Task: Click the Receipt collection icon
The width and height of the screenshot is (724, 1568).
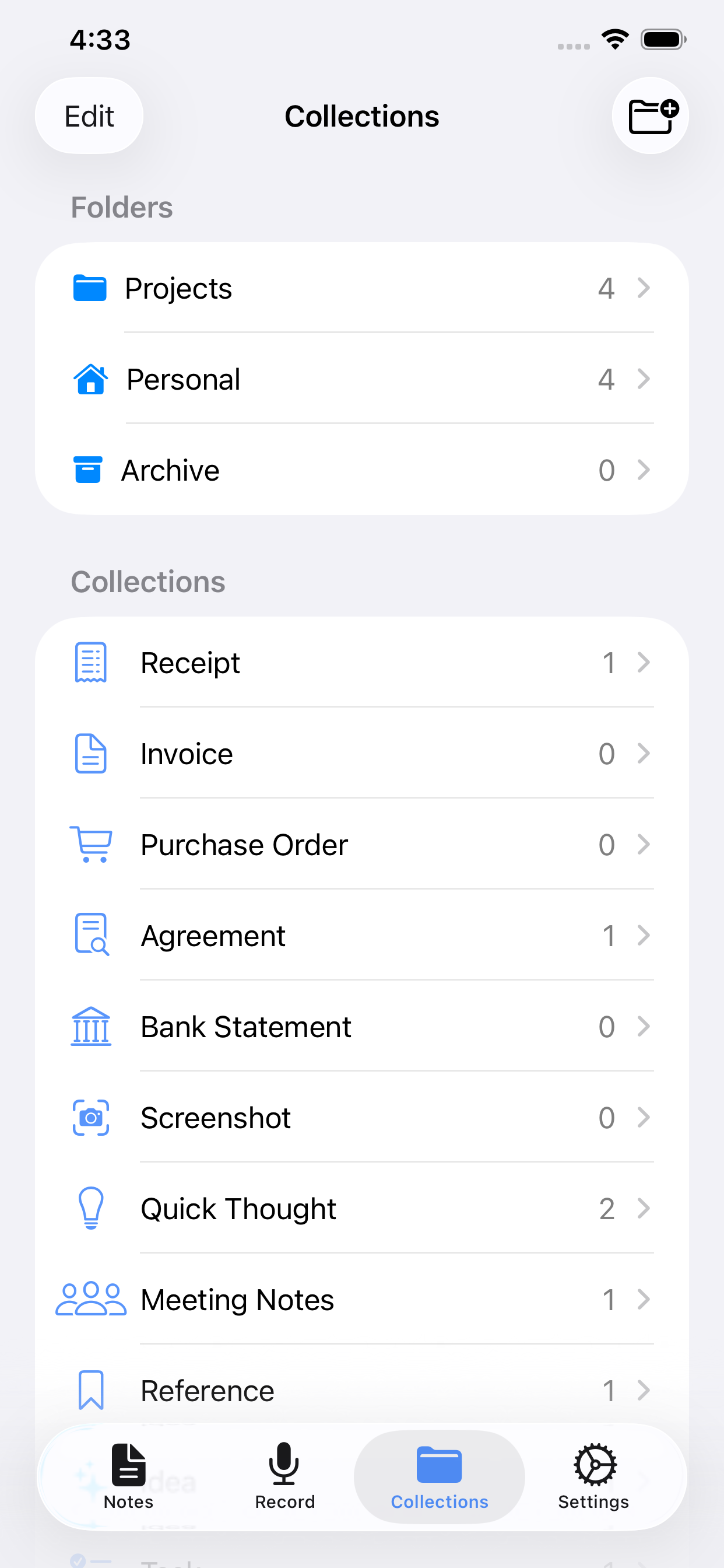Action: 91,662
